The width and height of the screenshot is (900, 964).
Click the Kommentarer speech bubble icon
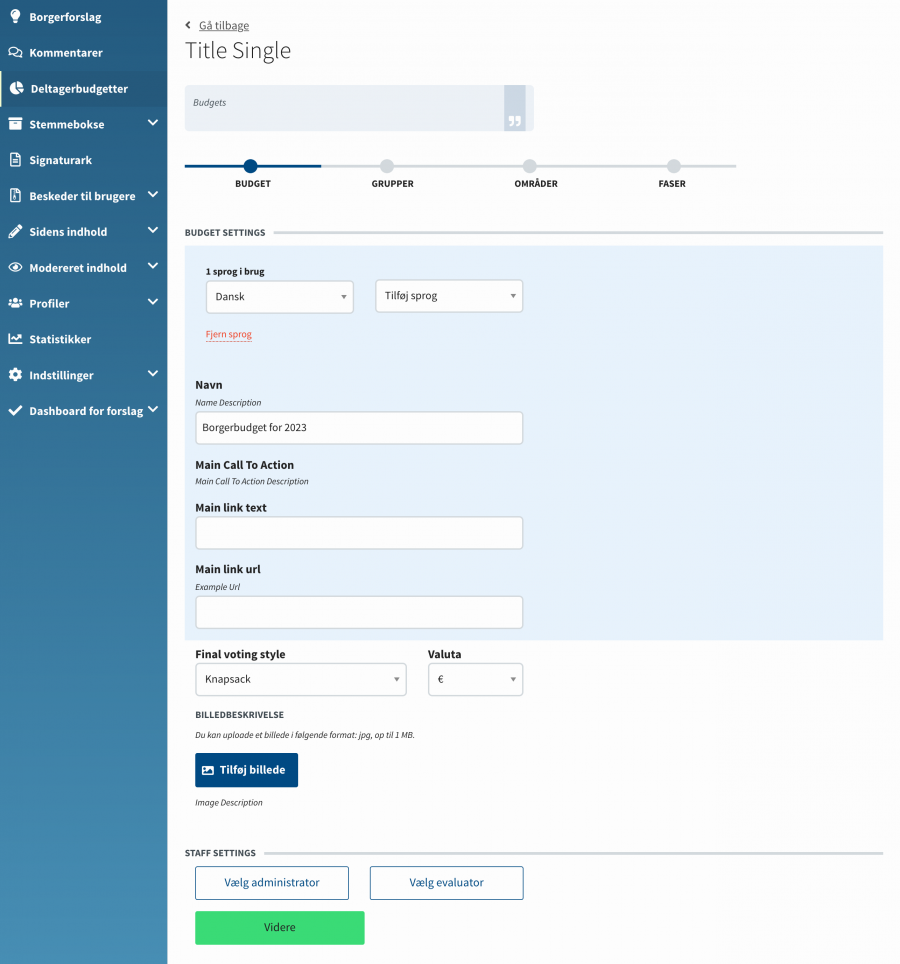click(14, 52)
